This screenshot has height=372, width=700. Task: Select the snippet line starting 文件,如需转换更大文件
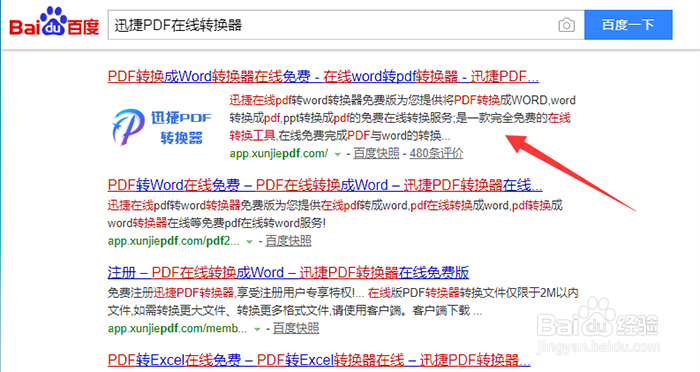pyautogui.click(x=295, y=310)
